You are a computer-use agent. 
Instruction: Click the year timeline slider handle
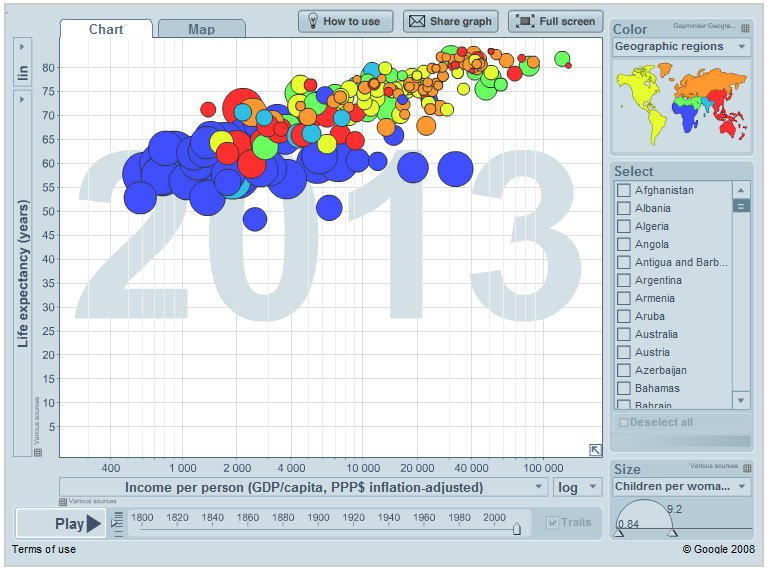516,529
